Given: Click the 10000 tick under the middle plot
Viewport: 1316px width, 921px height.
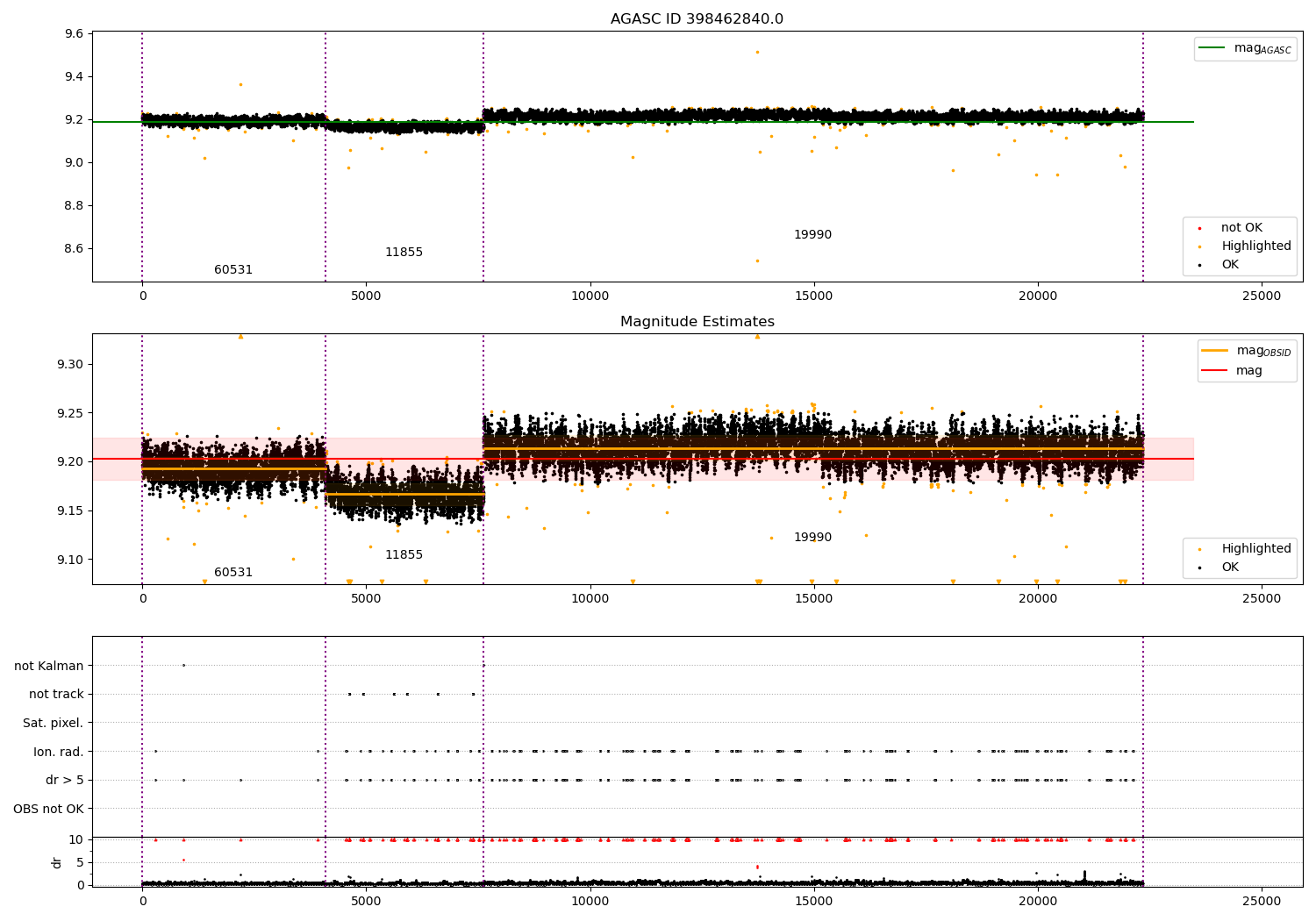Looking at the screenshot, I should [x=590, y=599].
